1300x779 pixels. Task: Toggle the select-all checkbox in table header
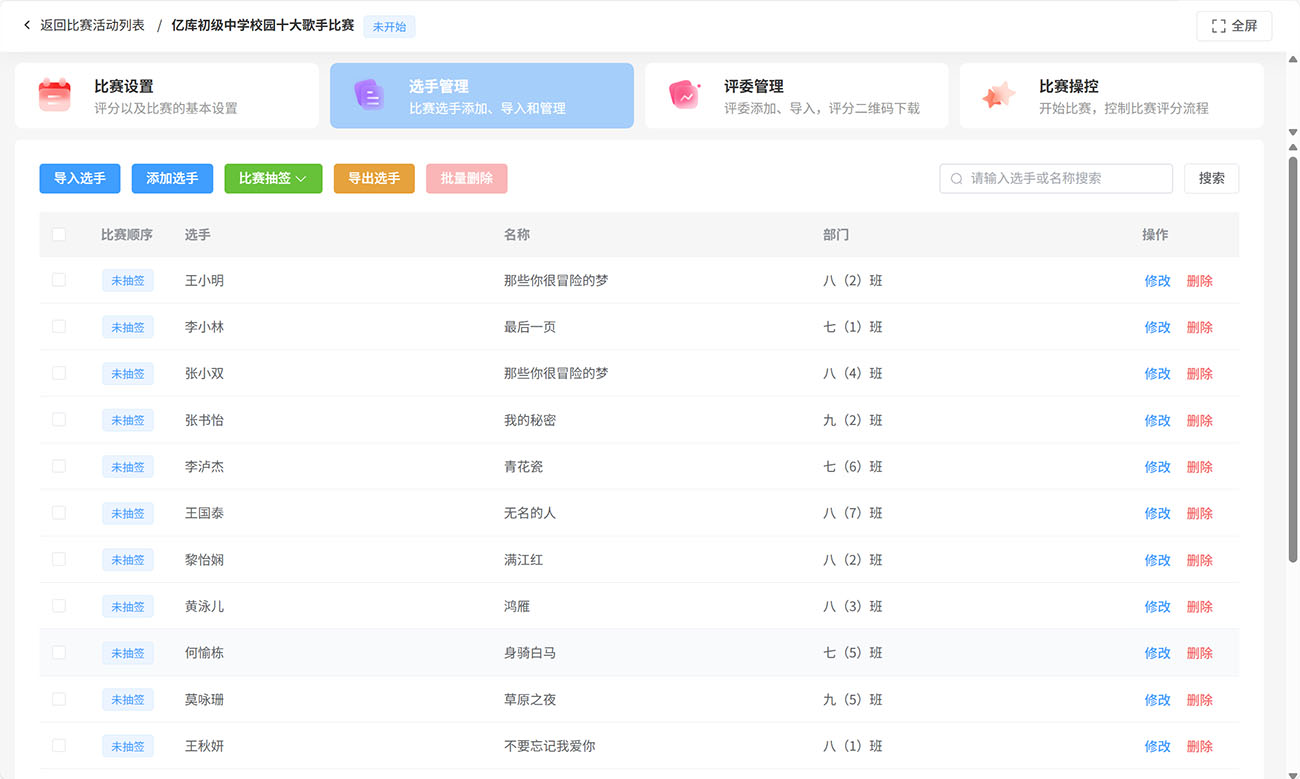(x=59, y=234)
